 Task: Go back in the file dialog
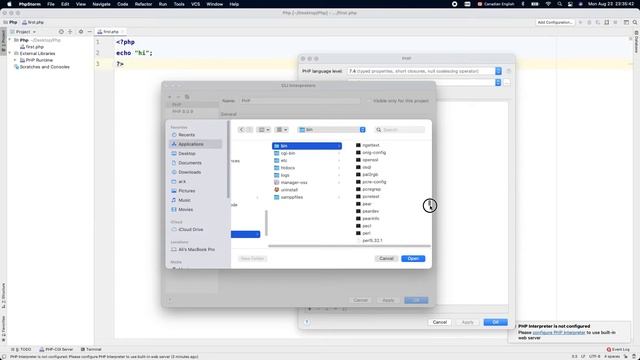click(x=241, y=130)
